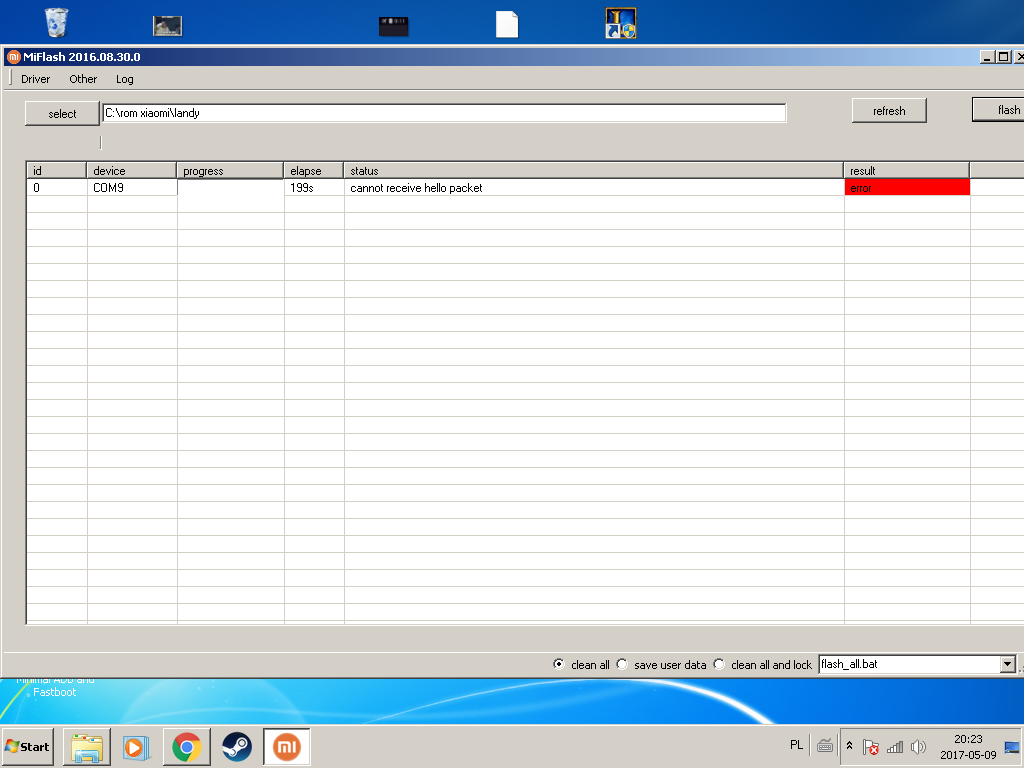Launch Windows Media Player from the taskbar
This screenshot has height=768, width=1024.
tap(134, 747)
